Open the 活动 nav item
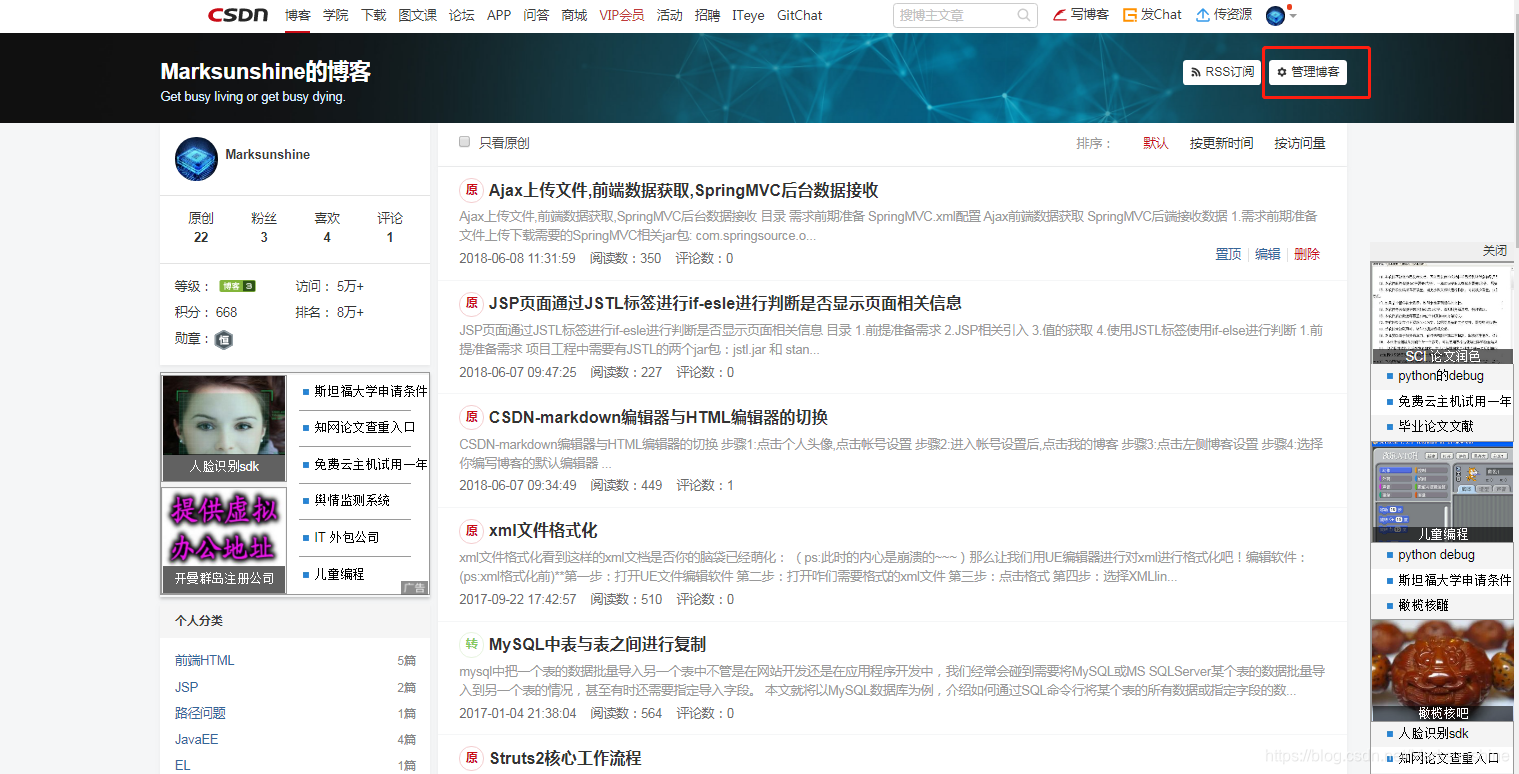 coord(669,15)
